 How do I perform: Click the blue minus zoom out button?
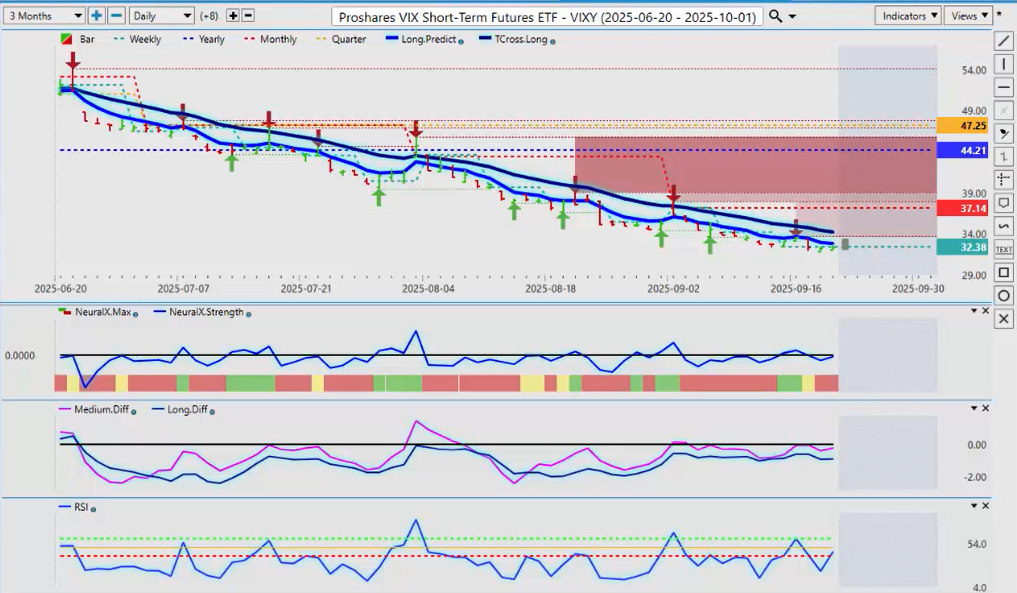click(116, 16)
